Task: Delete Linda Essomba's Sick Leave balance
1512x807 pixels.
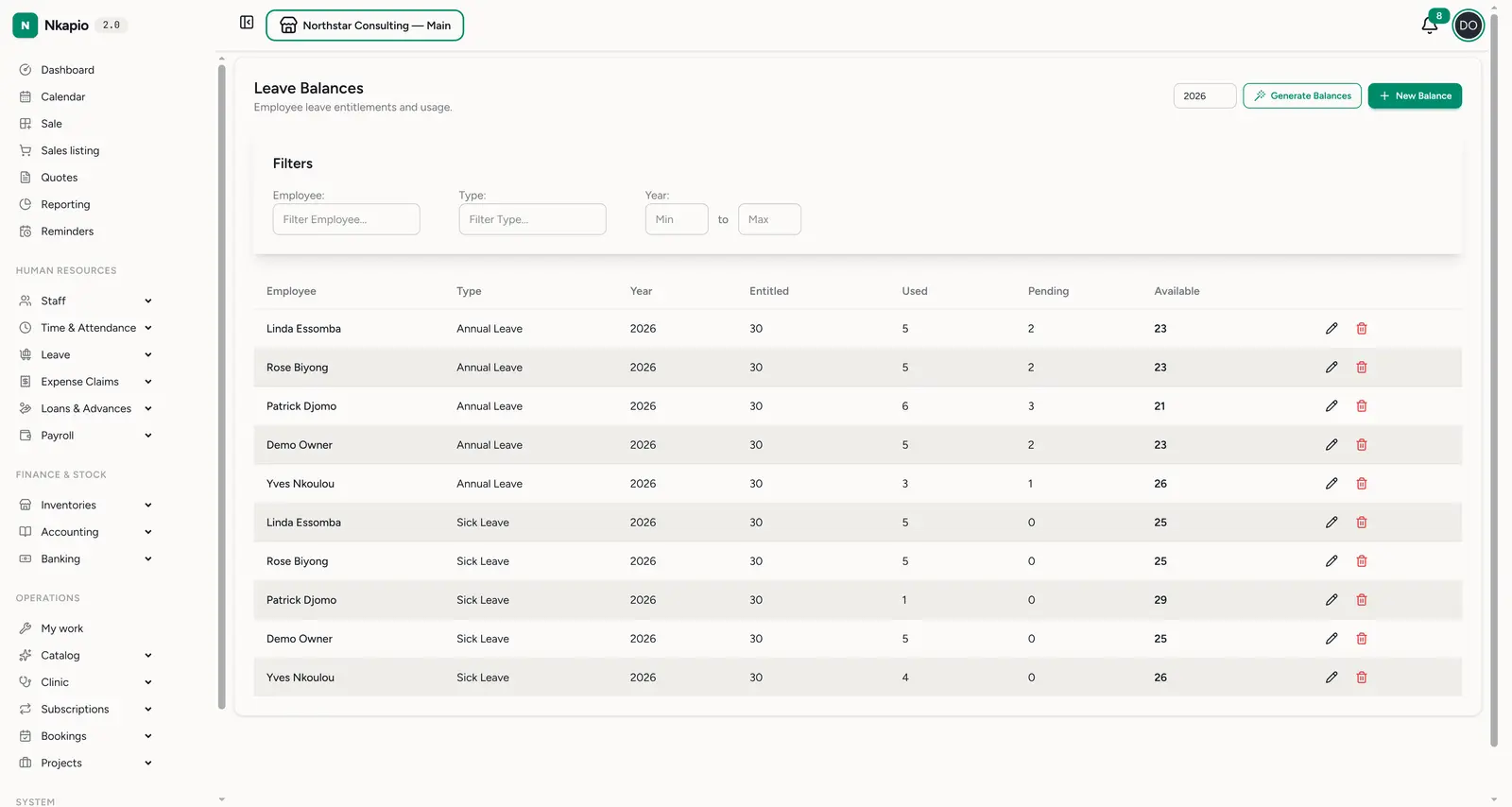Action: (1362, 523)
